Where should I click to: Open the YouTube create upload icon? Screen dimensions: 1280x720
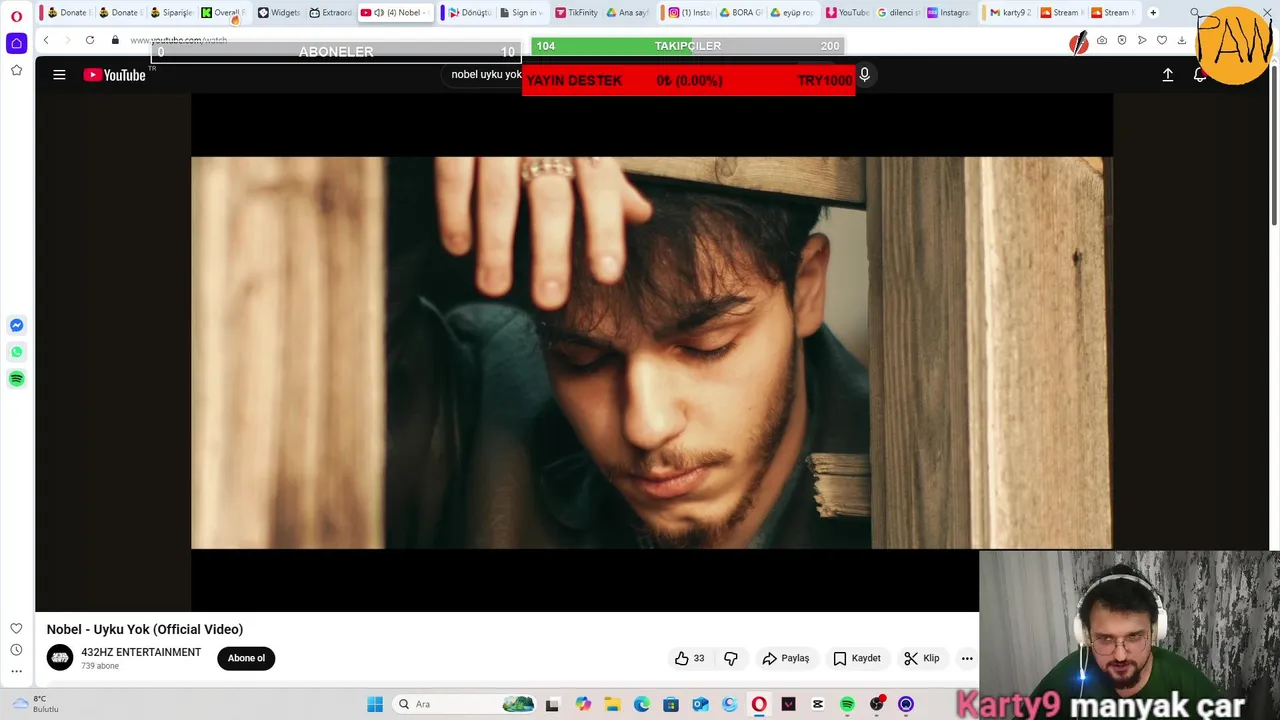pos(1167,75)
